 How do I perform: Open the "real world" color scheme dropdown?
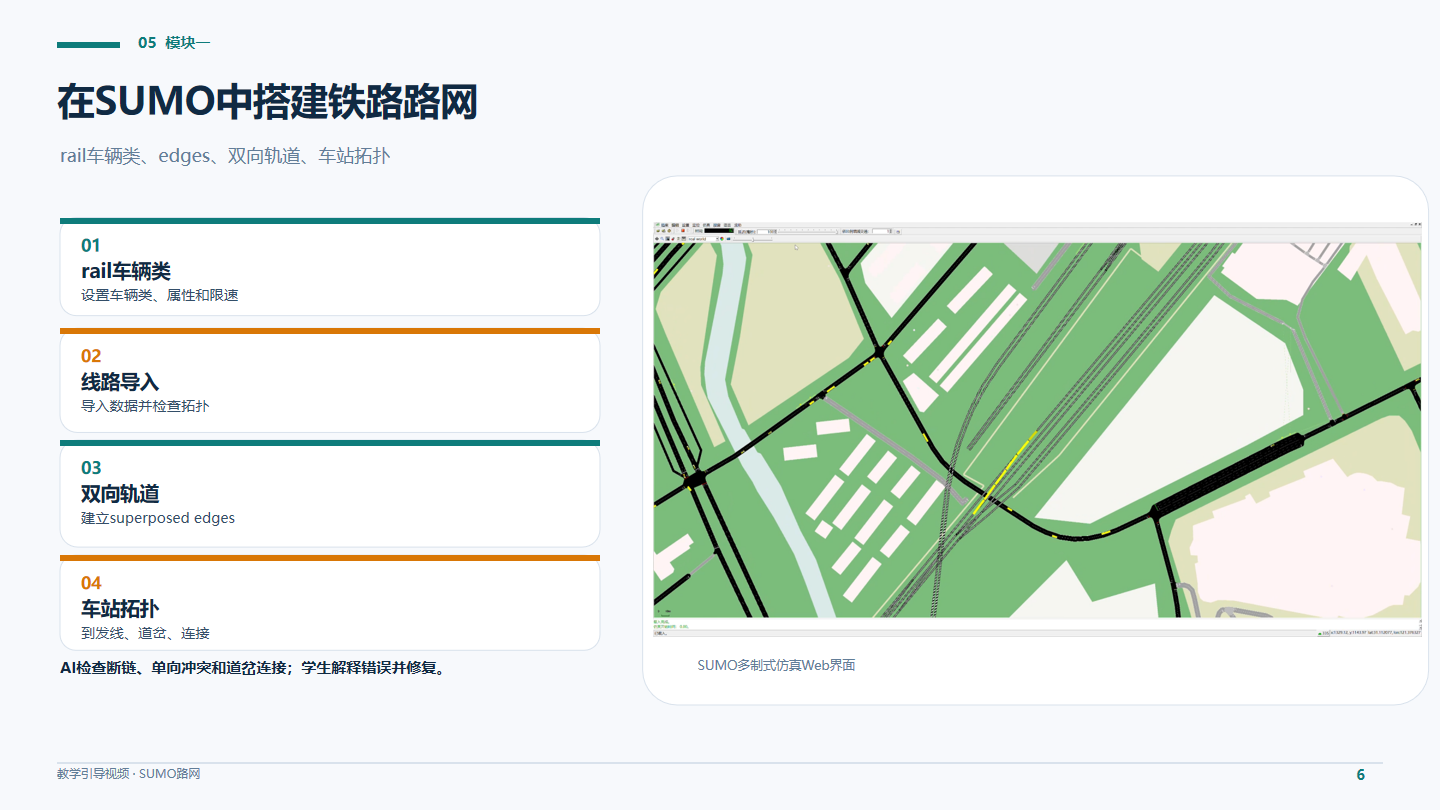pos(705,239)
